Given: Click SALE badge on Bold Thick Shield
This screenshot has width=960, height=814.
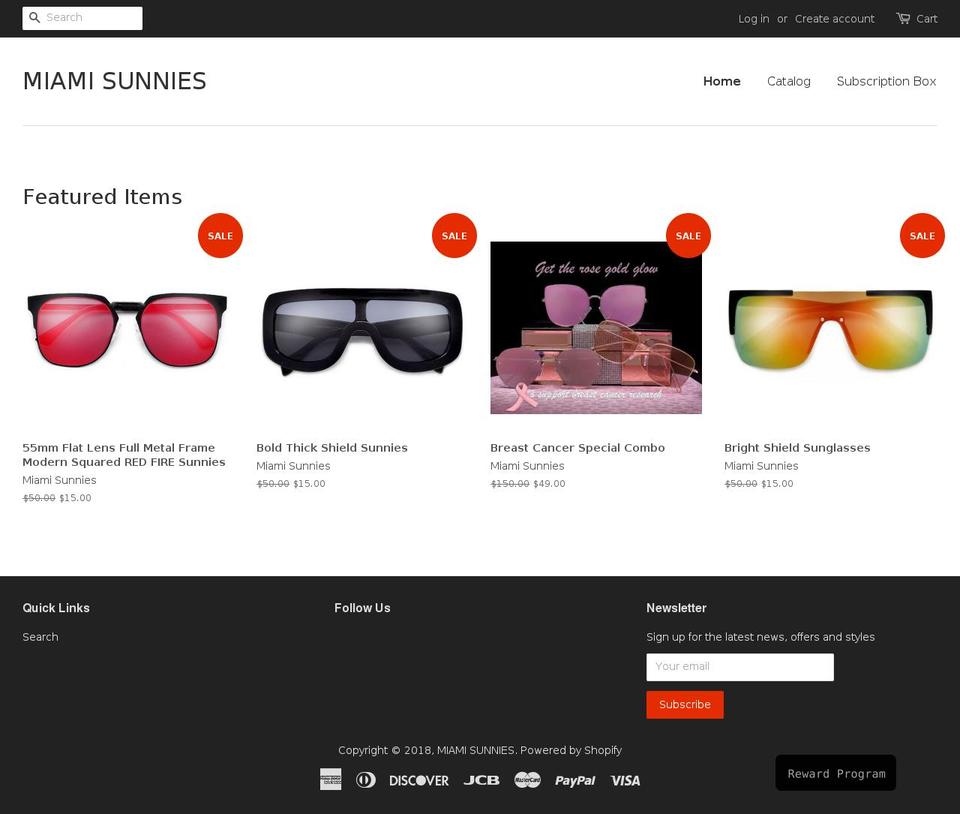Looking at the screenshot, I should point(454,236).
